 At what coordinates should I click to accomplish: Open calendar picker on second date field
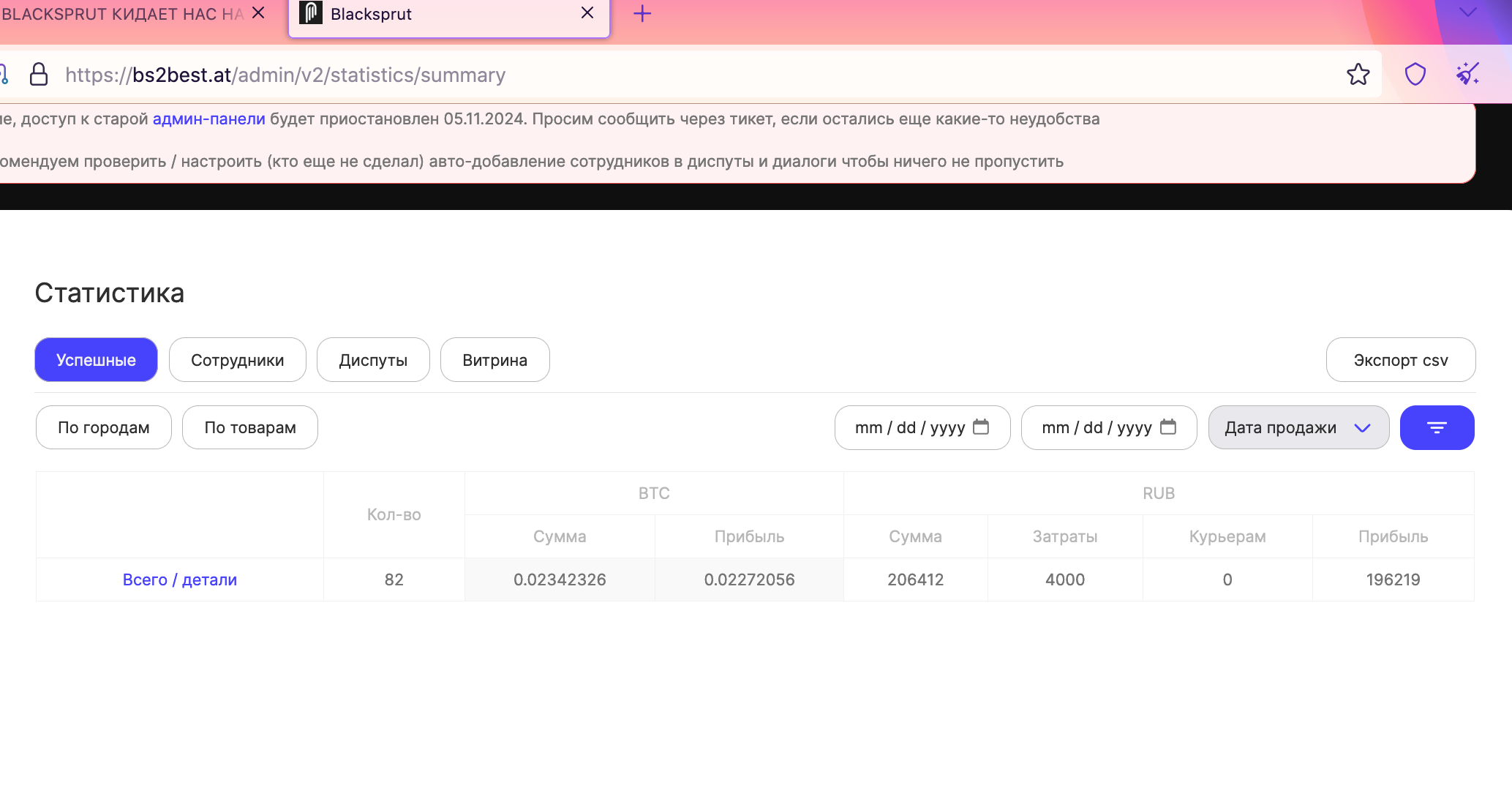click(x=1168, y=427)
